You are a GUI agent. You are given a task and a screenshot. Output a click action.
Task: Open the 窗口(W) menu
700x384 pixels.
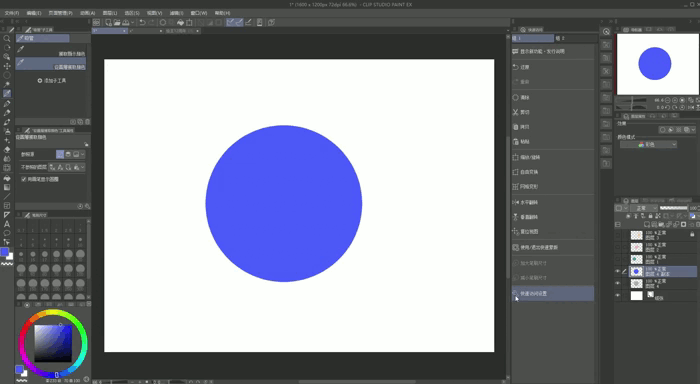click(x=199, y=13)
